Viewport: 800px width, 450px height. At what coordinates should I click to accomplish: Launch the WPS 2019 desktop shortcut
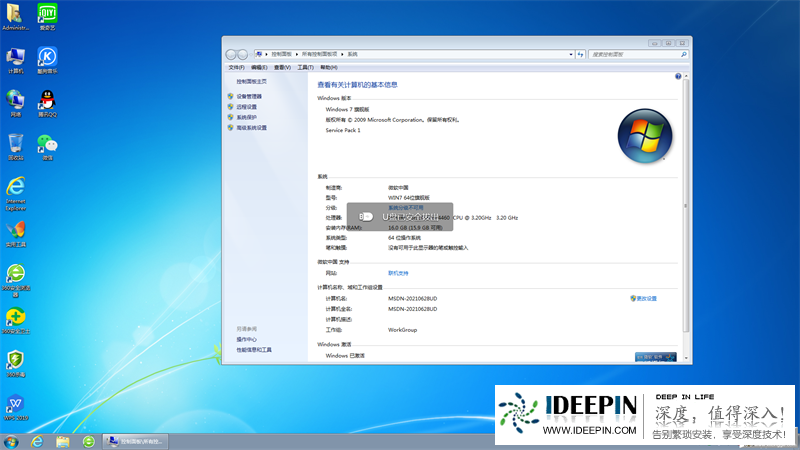pyautogui.click(x=16, y=407)
